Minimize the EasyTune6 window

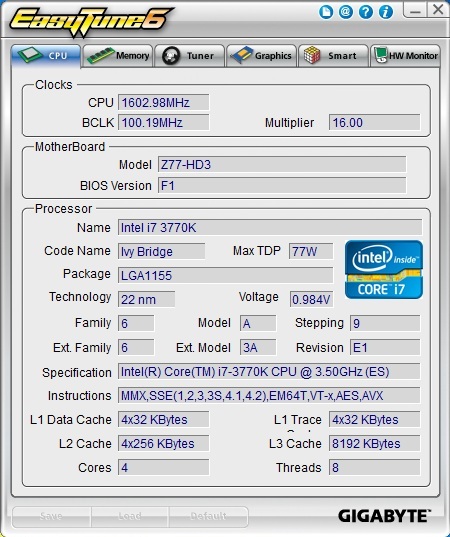click(x=415, y=10)
